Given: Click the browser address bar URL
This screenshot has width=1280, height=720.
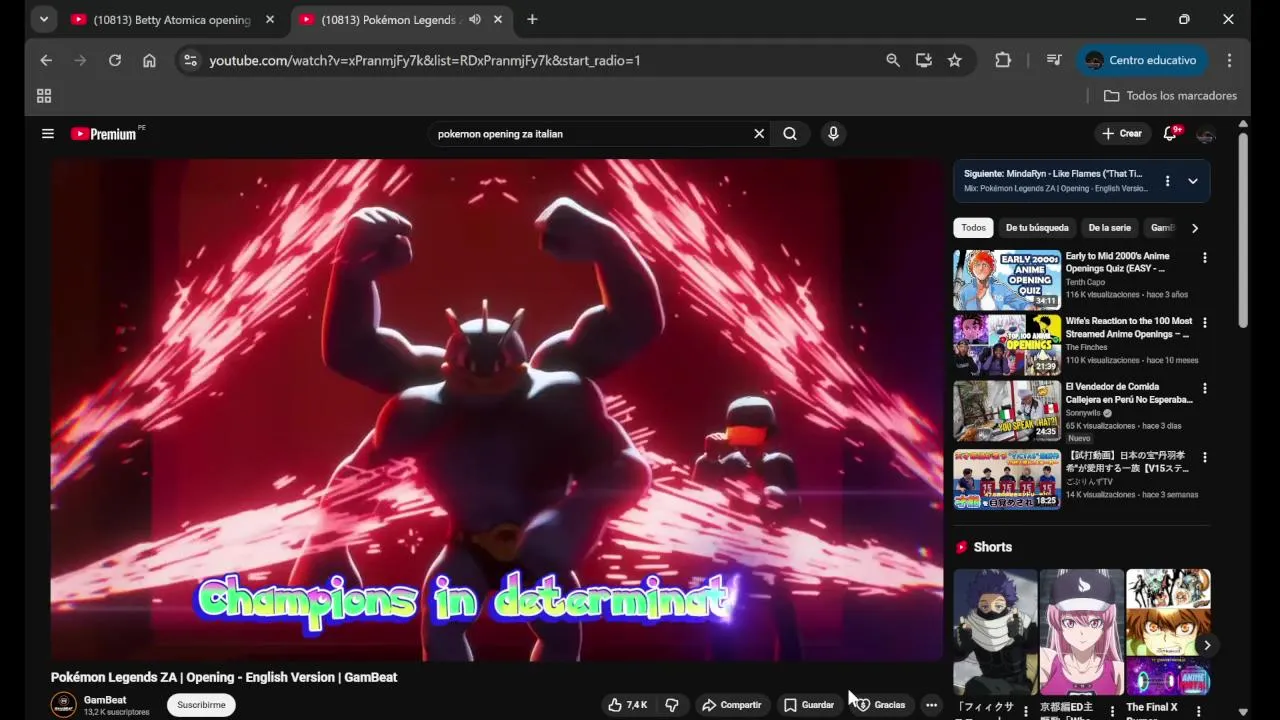Looking at the screenshot, I should 425,60.
